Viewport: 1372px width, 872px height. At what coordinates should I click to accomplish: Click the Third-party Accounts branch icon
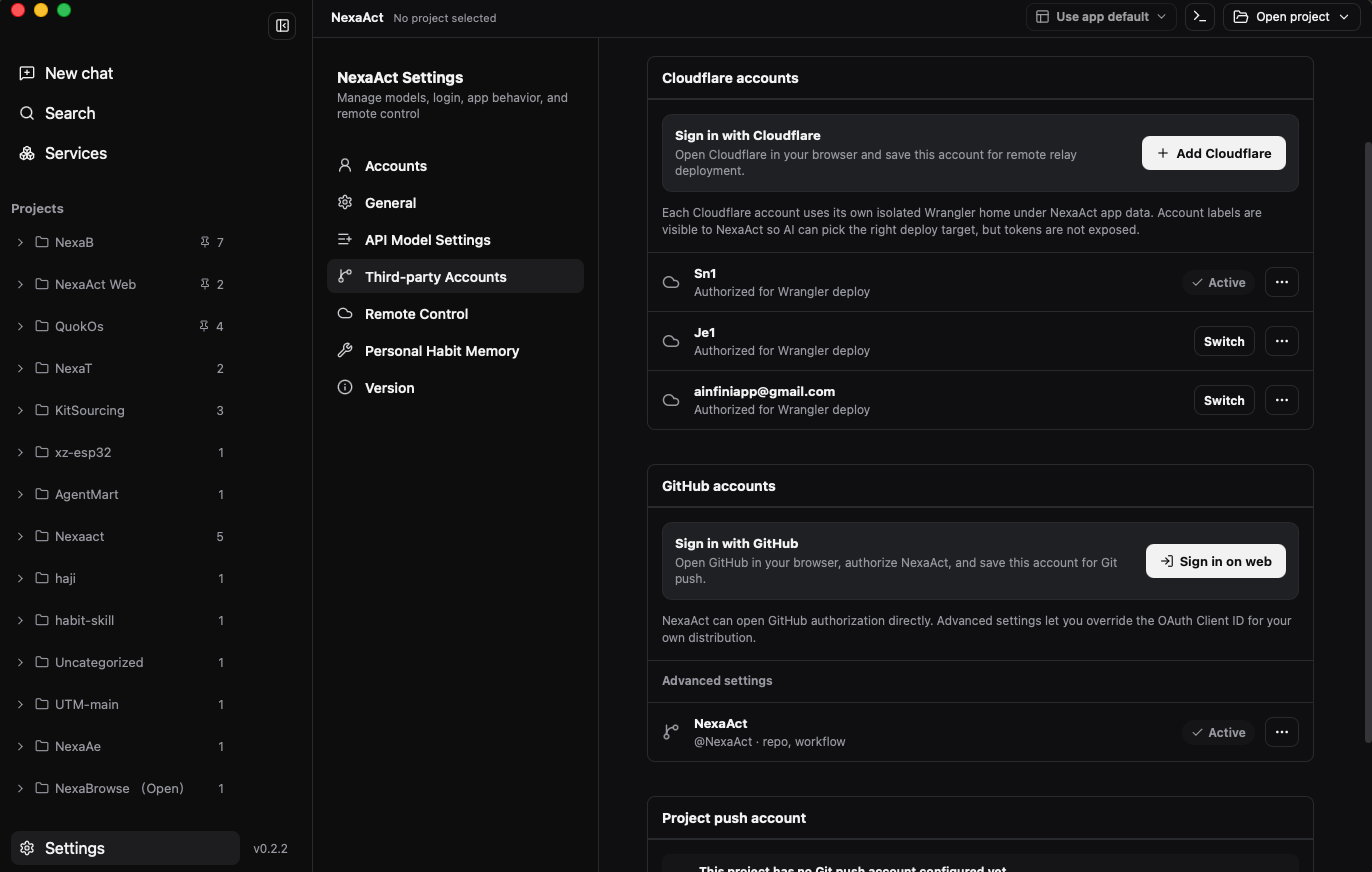pyautogui.click(x=345, y=277)
